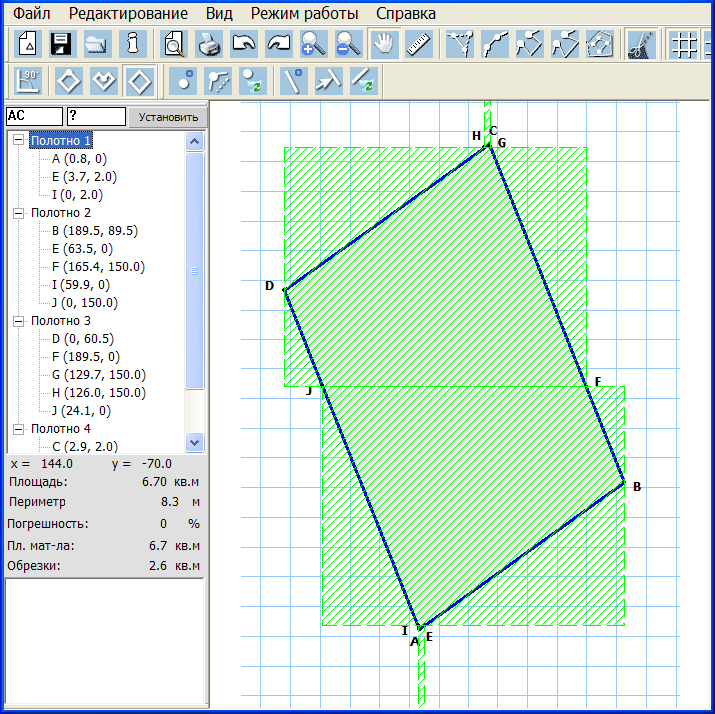Open the Редактирование menu
Image resolution: width=715 pixels, height=714 pixels.
point(128,14)
